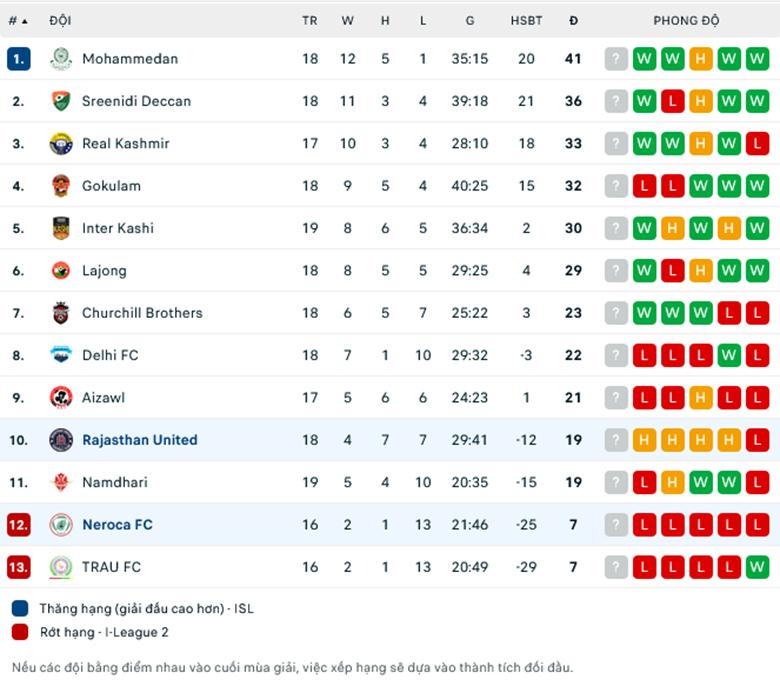Screen dimensions: 780x686
Task: Click the Delhi FC logo
Action: tap(61, 355)
